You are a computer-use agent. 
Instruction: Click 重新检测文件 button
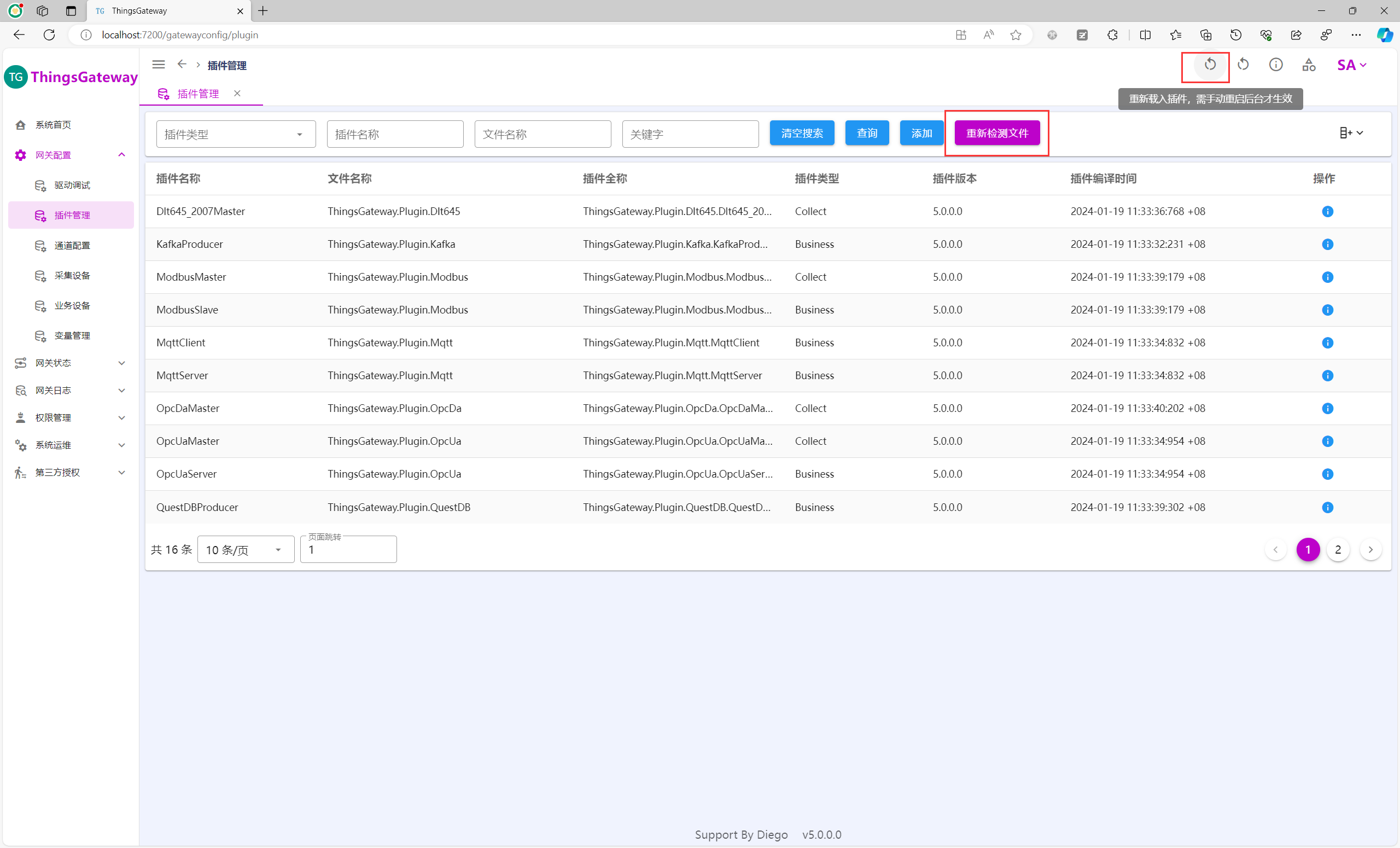tap(996, 133)
